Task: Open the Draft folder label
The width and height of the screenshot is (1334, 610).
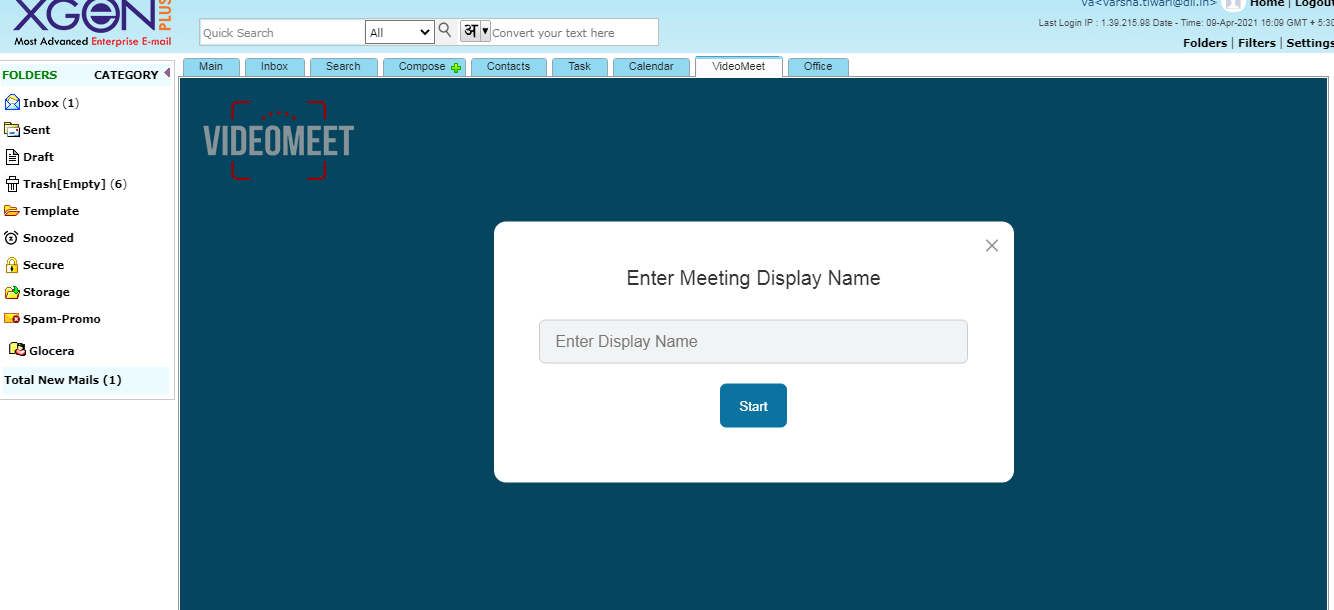Action: [39, 157]
